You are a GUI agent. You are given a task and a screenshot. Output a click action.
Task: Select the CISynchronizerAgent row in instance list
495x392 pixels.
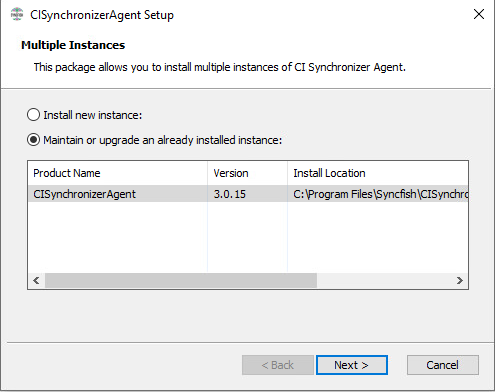click(248, 194)
